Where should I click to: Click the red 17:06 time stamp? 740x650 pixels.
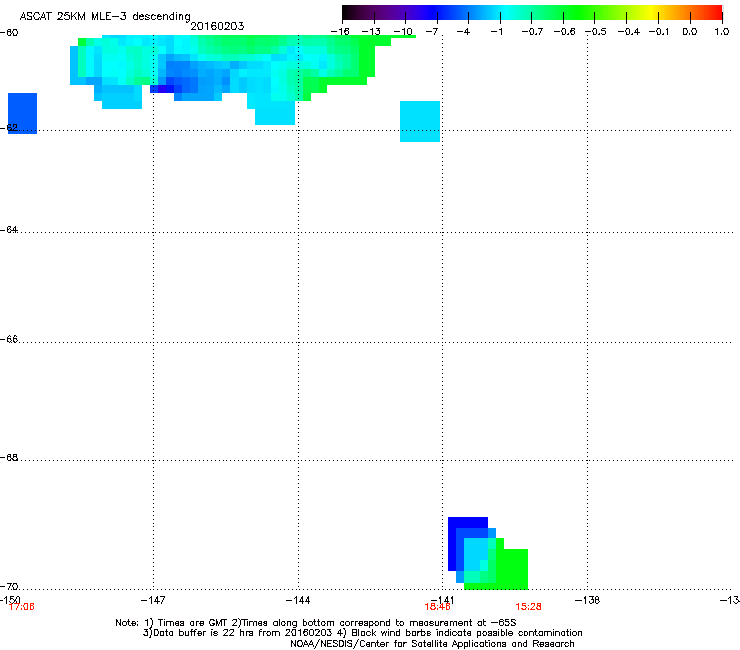22,607
